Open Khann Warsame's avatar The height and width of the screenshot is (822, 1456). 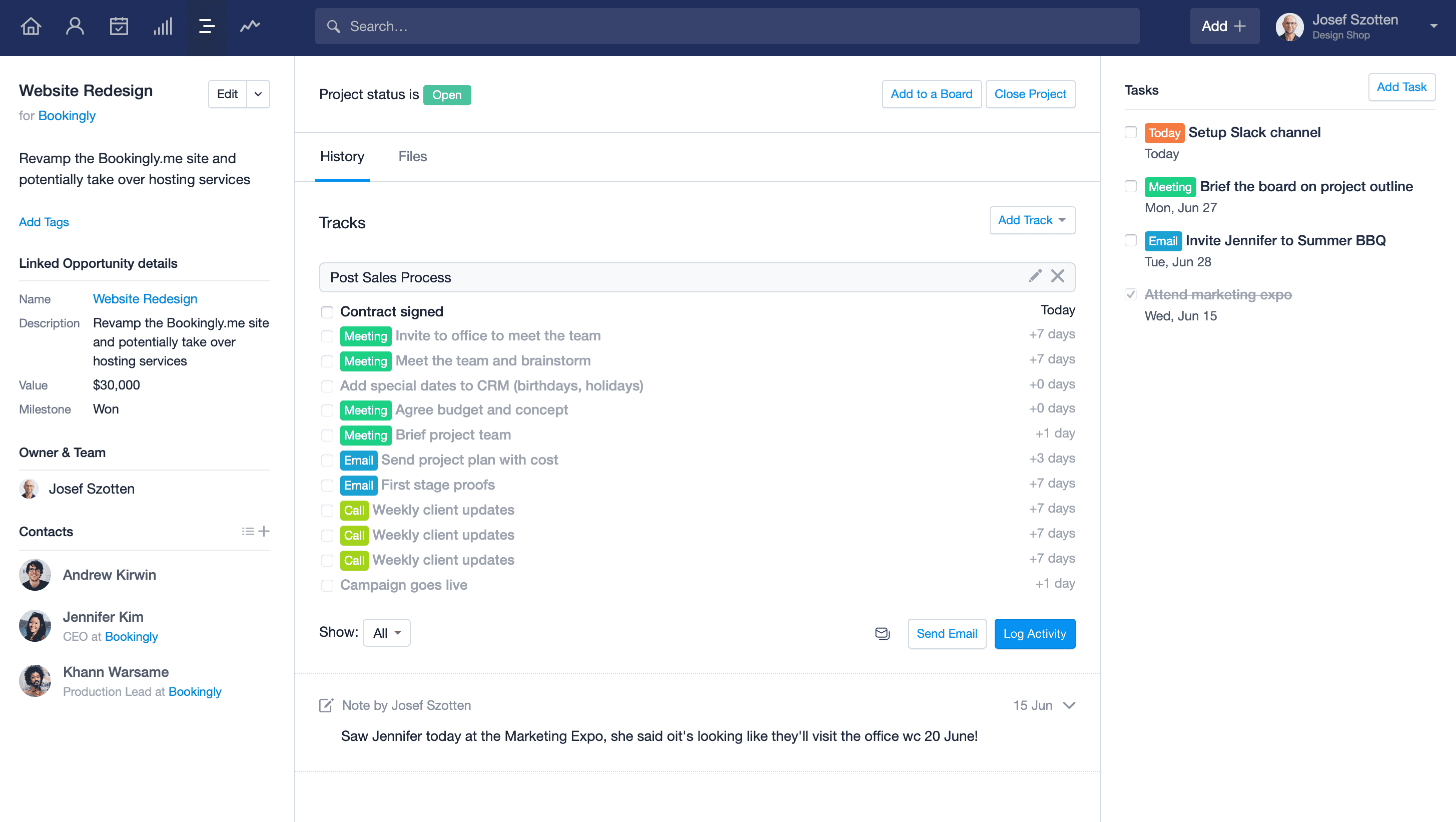(35, 681)
